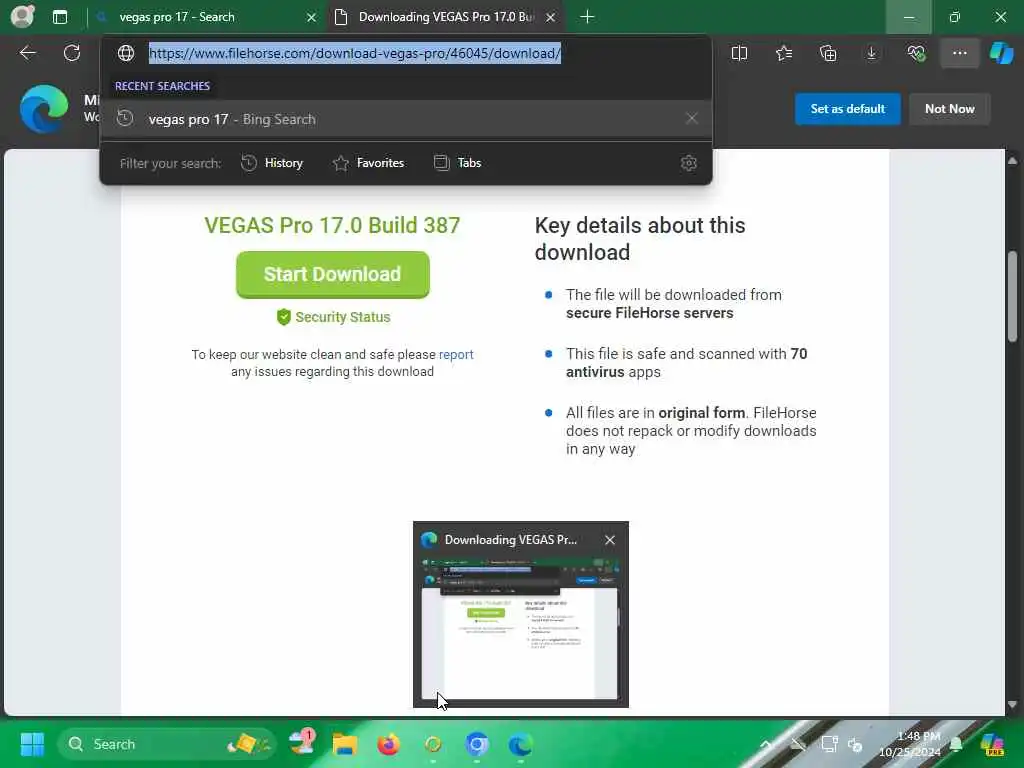
Task: Open the Favorites star toolbar icon
Action: pyautogui.click(x=784, y=53)
